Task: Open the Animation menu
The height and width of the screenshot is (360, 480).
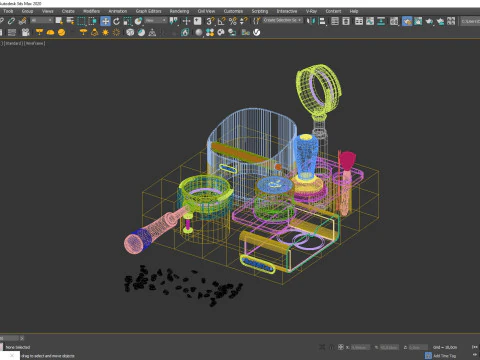Action: 118,11
